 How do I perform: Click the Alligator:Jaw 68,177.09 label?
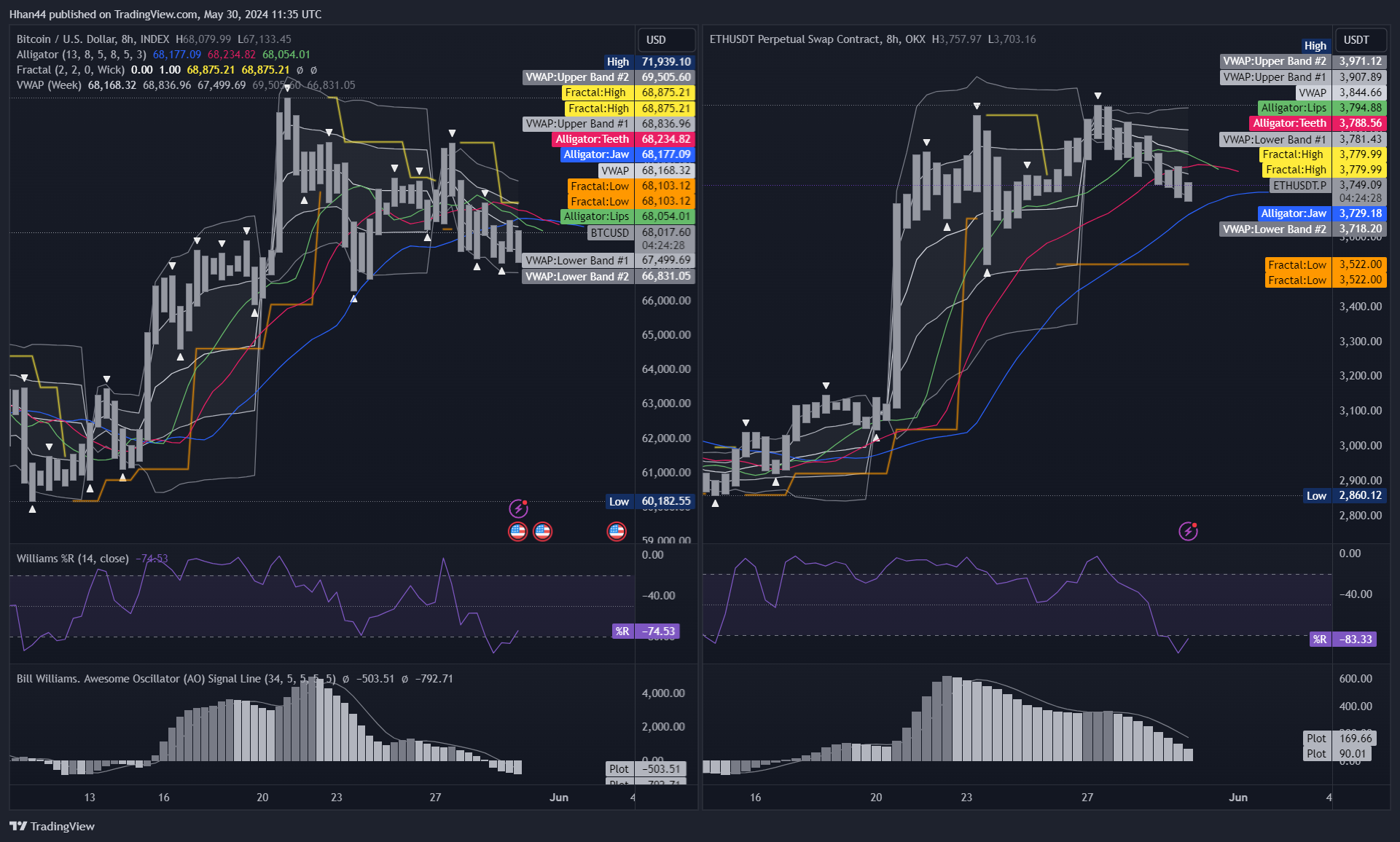click(627, 154)
